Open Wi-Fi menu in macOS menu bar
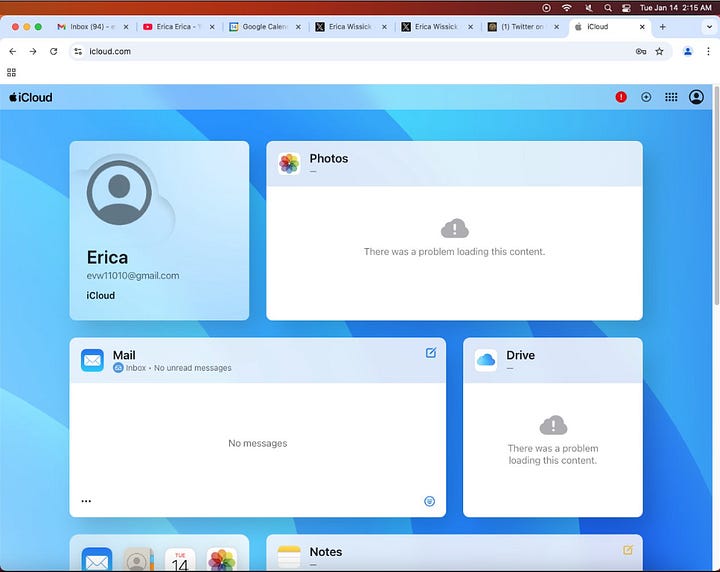Screen dimensions: 720x572 pos(567,8)
